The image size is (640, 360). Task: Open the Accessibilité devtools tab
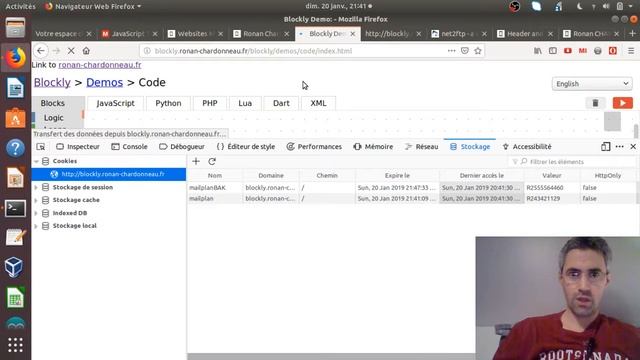click(x=527, y=147)
